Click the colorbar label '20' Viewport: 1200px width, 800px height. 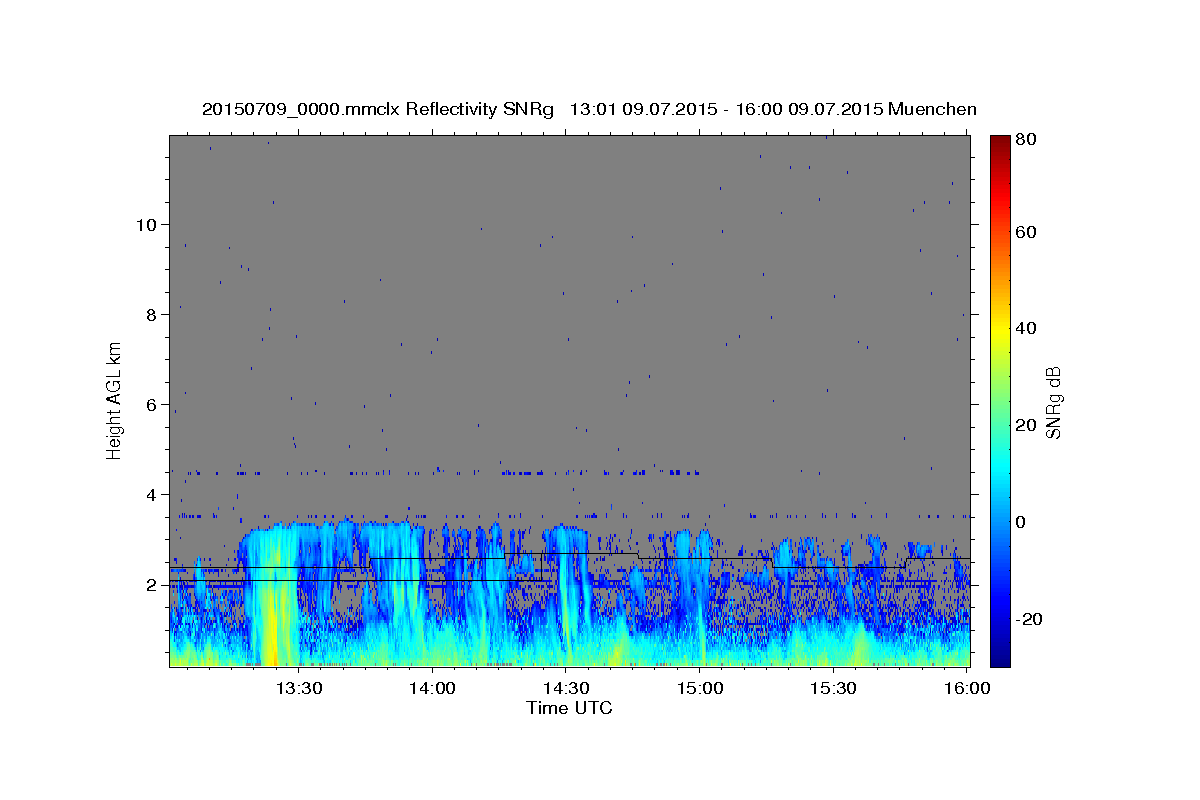1025,425
